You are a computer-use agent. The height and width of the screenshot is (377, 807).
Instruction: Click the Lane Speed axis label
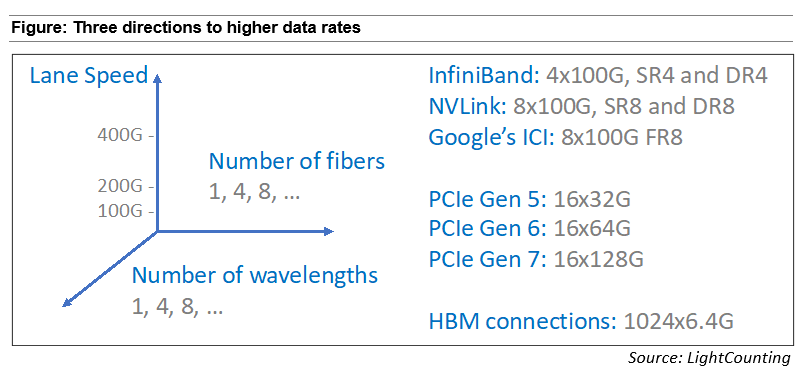pyautogui.click(x=89, y=76)
